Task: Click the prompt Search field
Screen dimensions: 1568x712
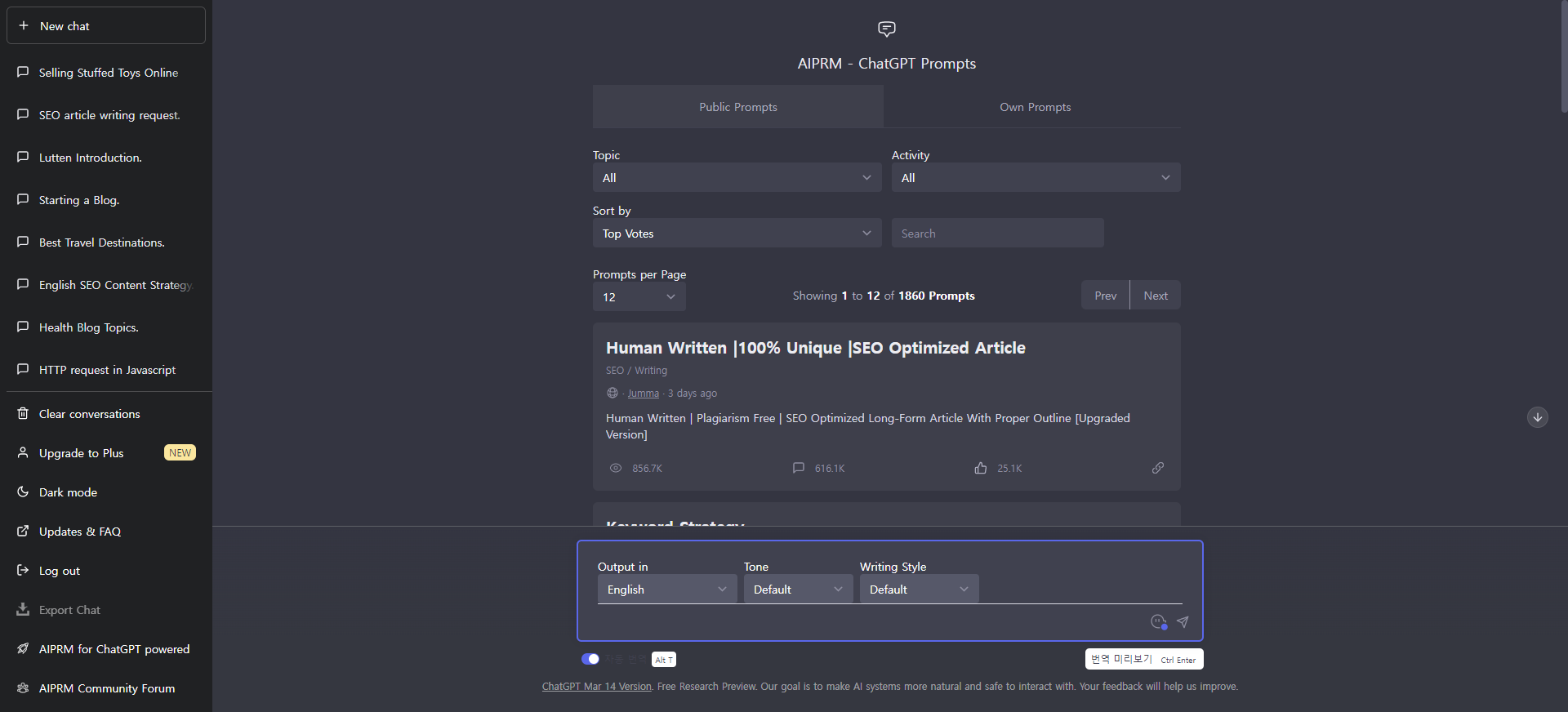Action: point(997,233)
